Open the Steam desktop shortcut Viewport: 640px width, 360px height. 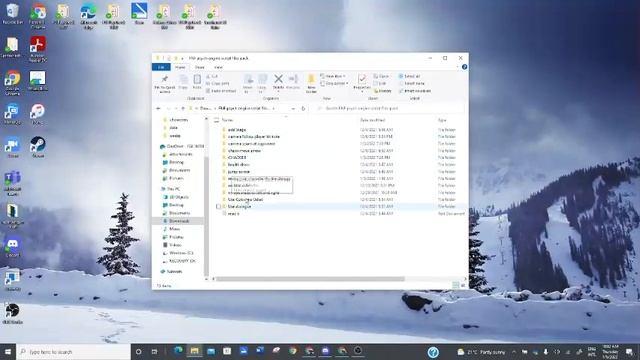point(38,147)
